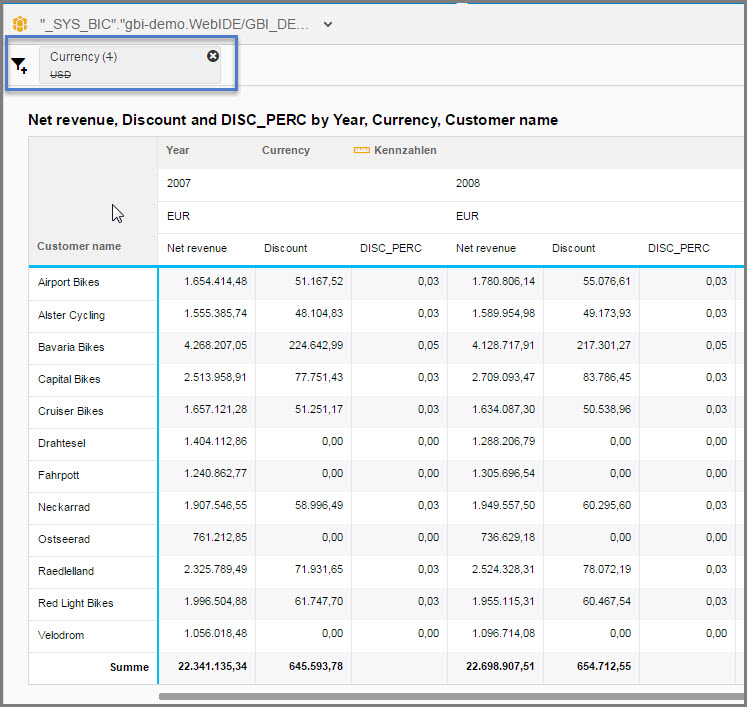Click the Year dimension header
Screen dimensions: 747x707
click(x=178, y=151)
